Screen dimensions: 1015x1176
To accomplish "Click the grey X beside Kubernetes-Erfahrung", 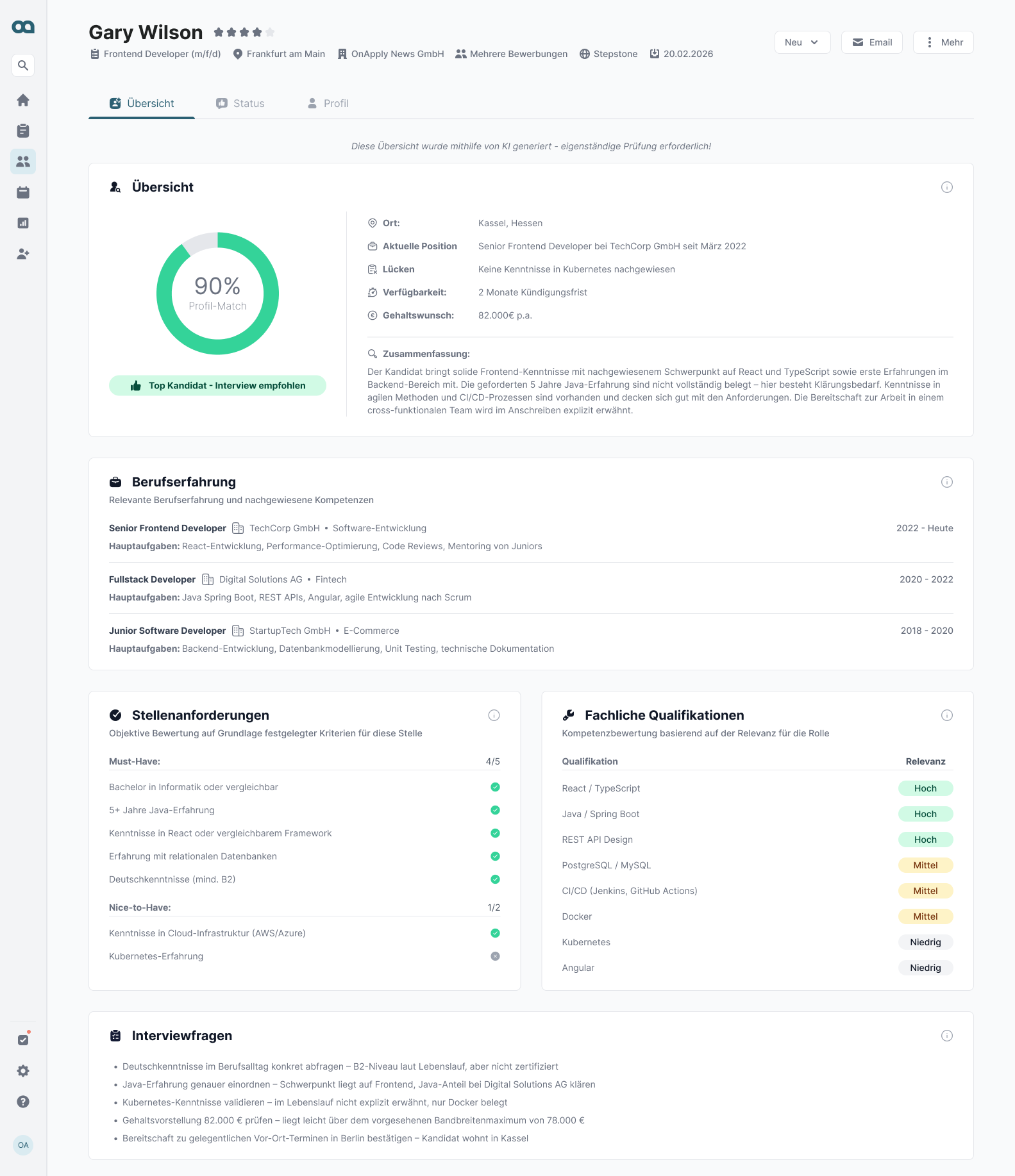I will (x=495, y=956).
